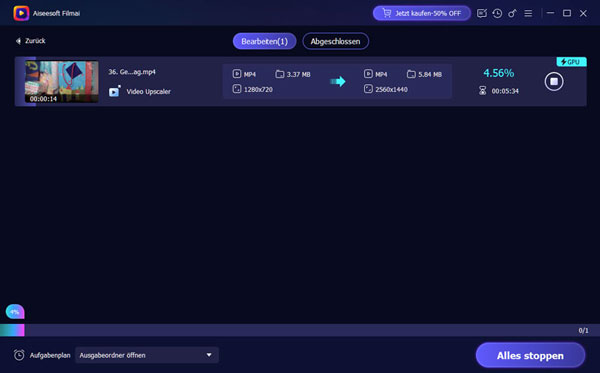Screen dimensions: 600x373
Task: Open the Aufgabenplan clock icon
Action: point(19,355)
